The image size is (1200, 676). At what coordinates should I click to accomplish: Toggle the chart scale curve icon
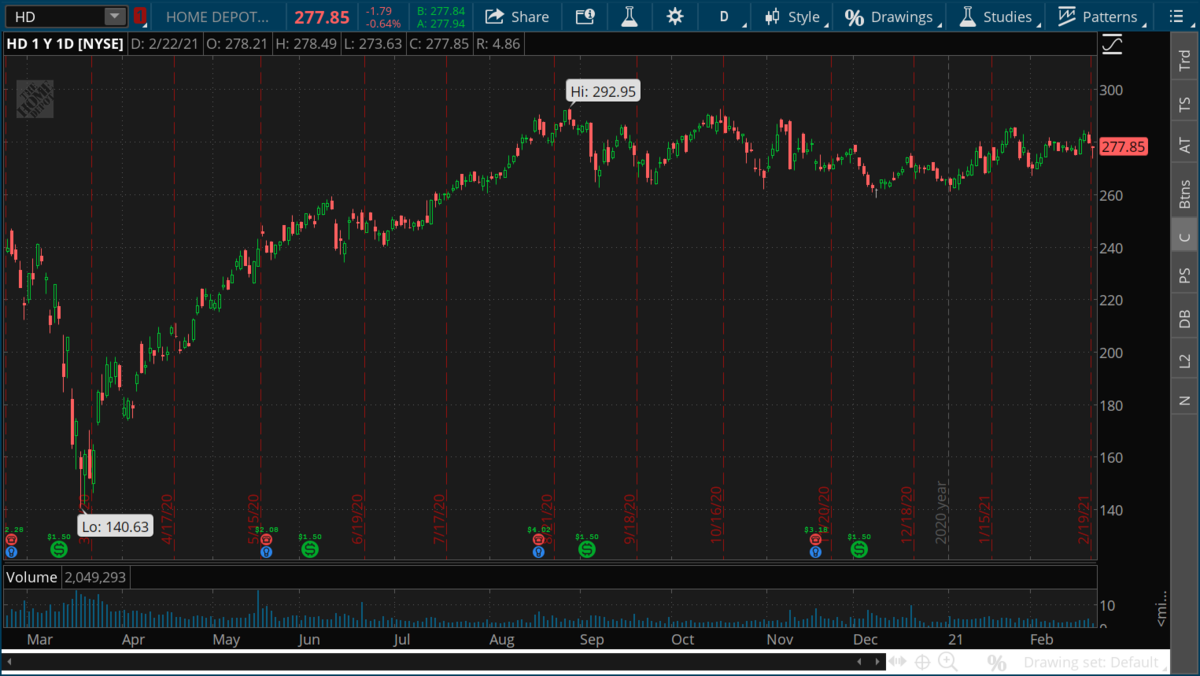pyautogui.click(x=1112, y=45)
